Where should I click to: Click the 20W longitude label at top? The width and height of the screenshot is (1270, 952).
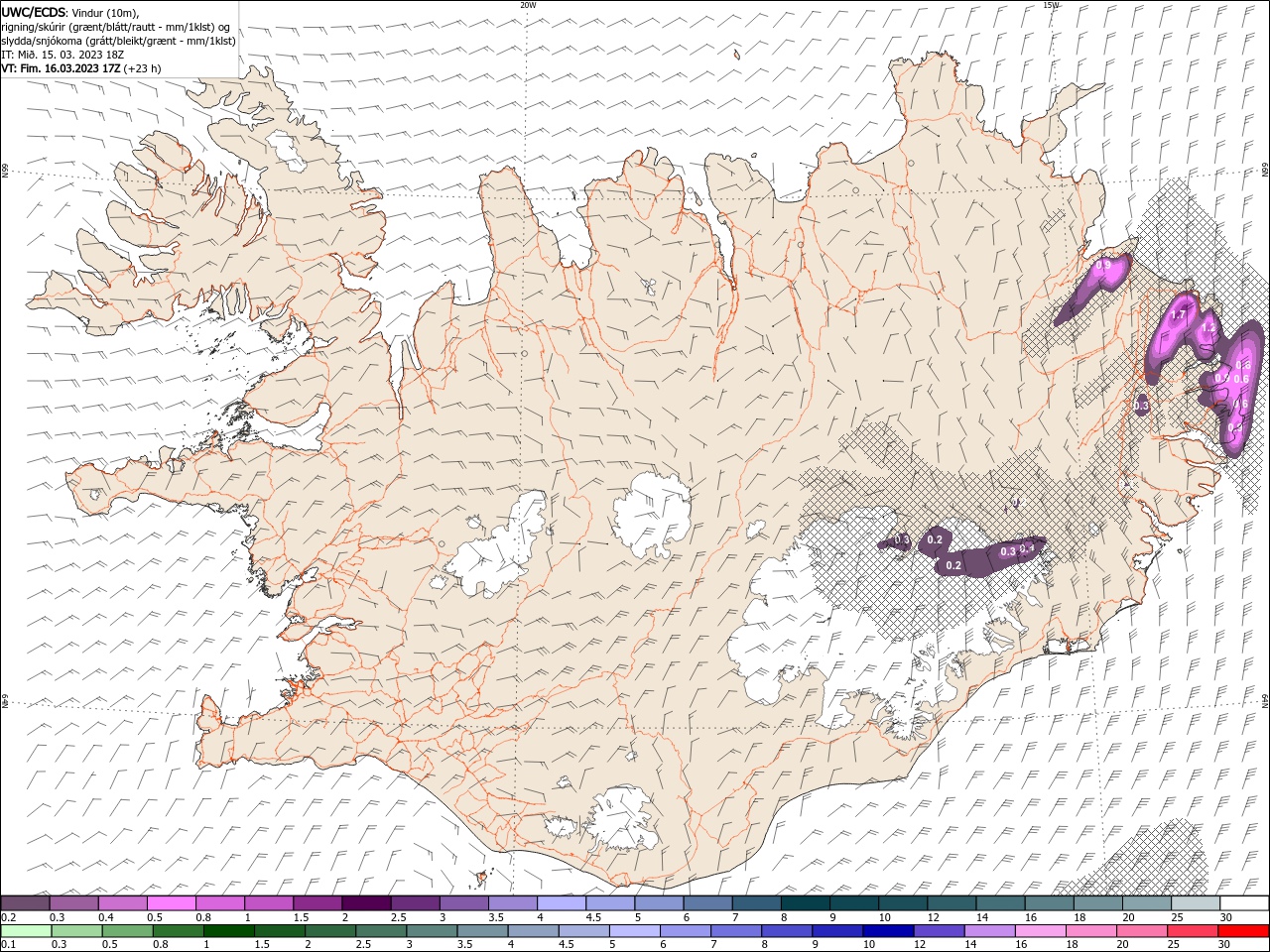[x=528, y=5]
